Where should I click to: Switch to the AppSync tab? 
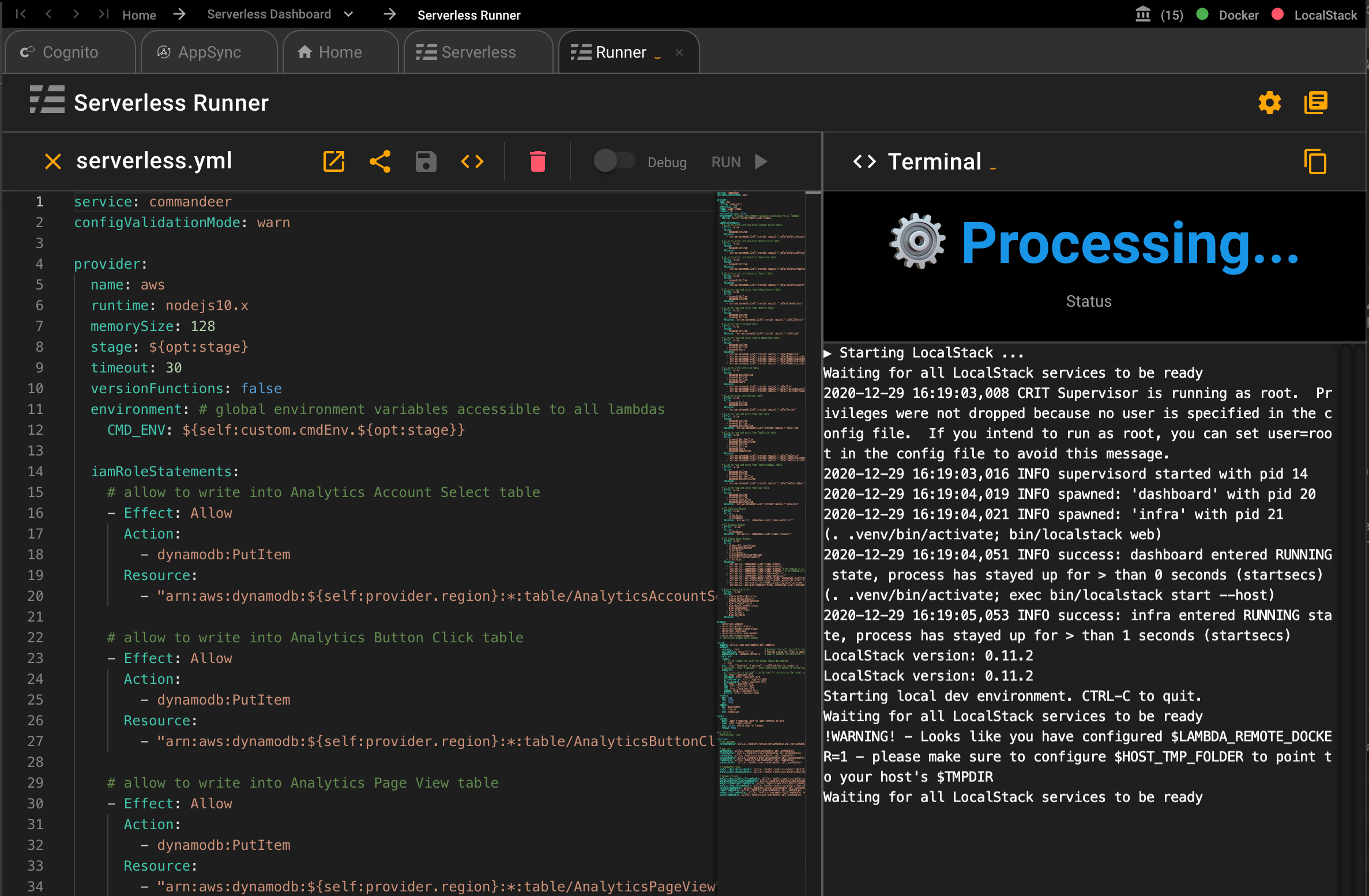209,52
